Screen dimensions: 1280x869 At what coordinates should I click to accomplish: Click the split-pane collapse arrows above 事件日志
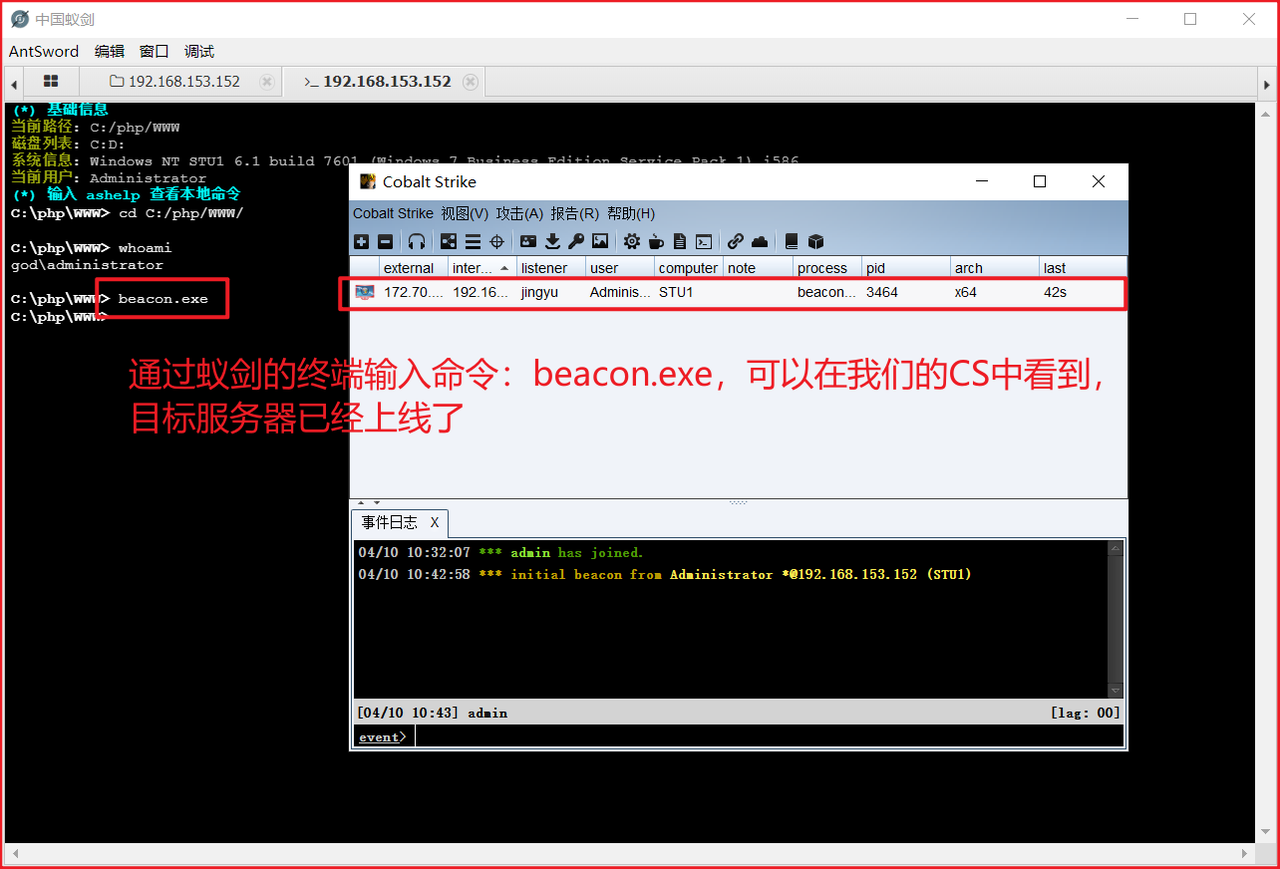(369, 502)
